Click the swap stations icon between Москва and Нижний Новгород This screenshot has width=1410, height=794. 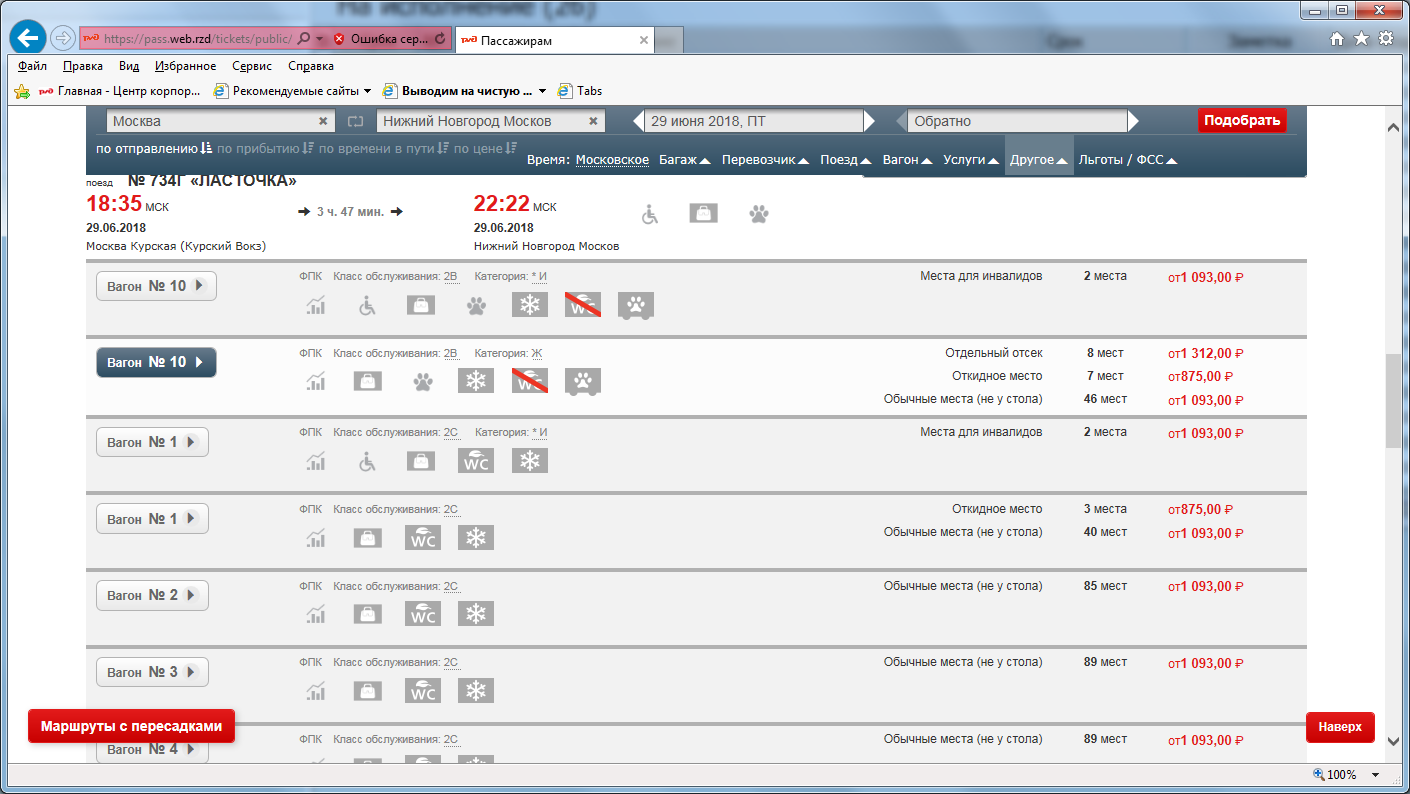(x=357, y=121)
